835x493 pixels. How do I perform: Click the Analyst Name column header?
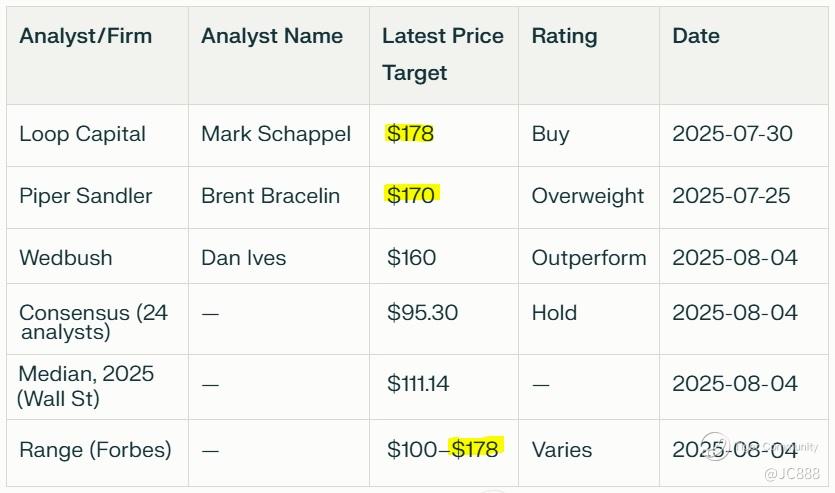(271, 36)
